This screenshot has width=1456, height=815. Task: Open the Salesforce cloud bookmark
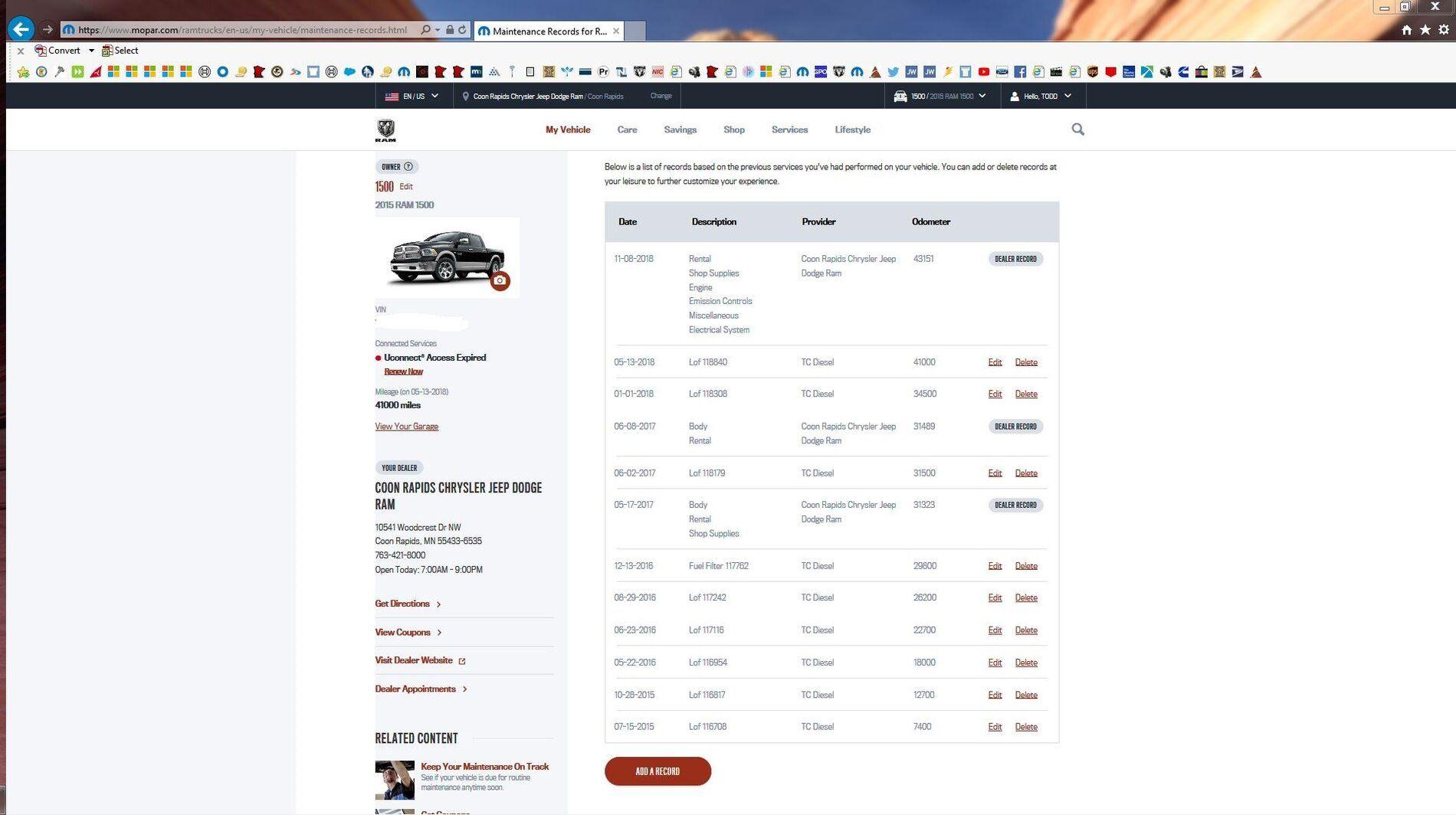tap(349, 72)
